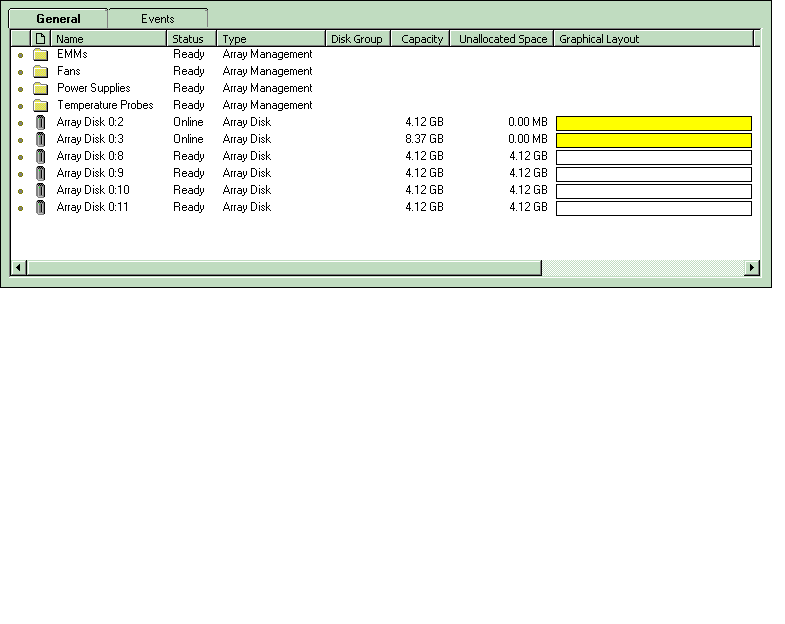Select the Array Disk 0:11 disk icon

tap(40, 208)
